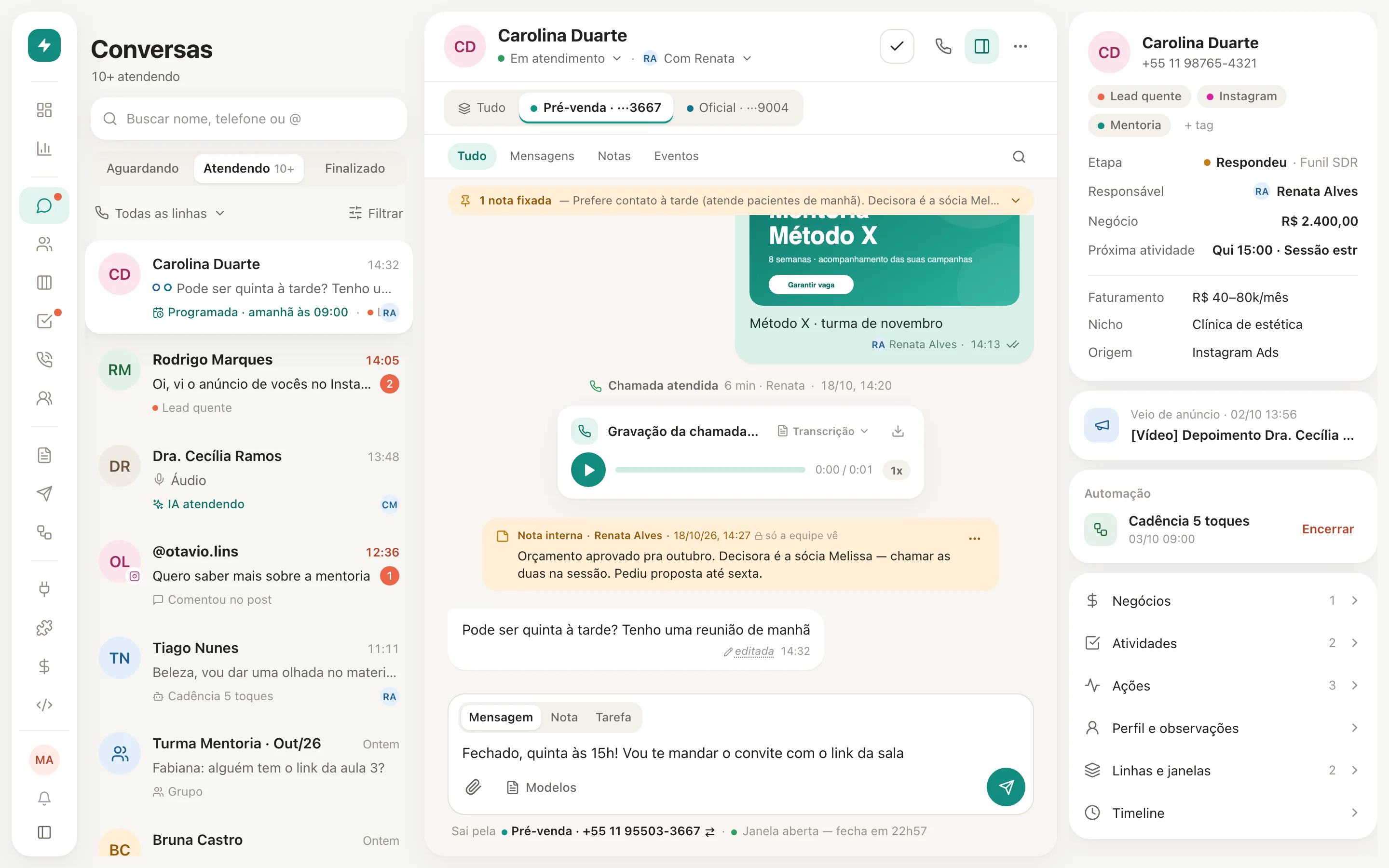Call Carolina Duarte with header phone icon
Screen dimensions: 1389x868
[x=943, y=46]
